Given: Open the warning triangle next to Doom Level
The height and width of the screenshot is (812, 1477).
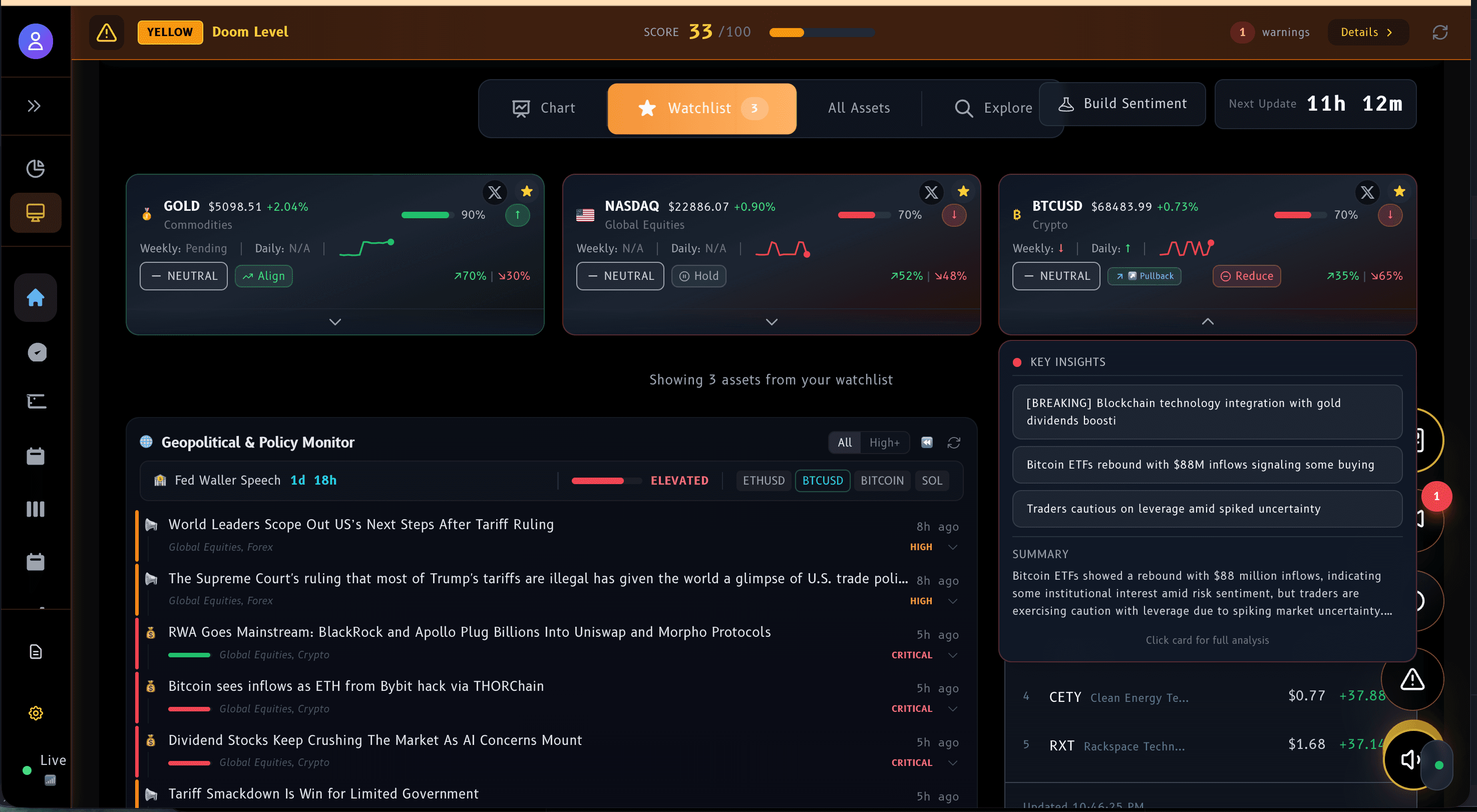Looking at the screenshot, I should coord(106,33).
